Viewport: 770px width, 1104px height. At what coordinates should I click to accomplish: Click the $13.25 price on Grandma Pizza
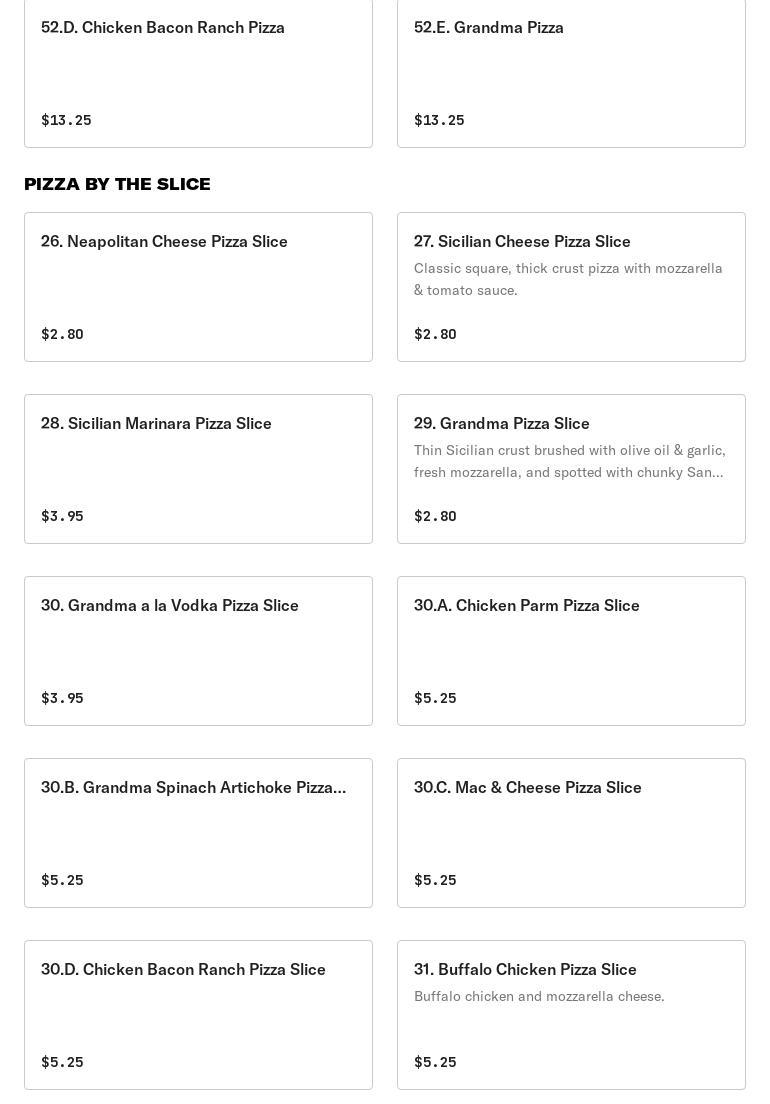click(x=439, y=120)
